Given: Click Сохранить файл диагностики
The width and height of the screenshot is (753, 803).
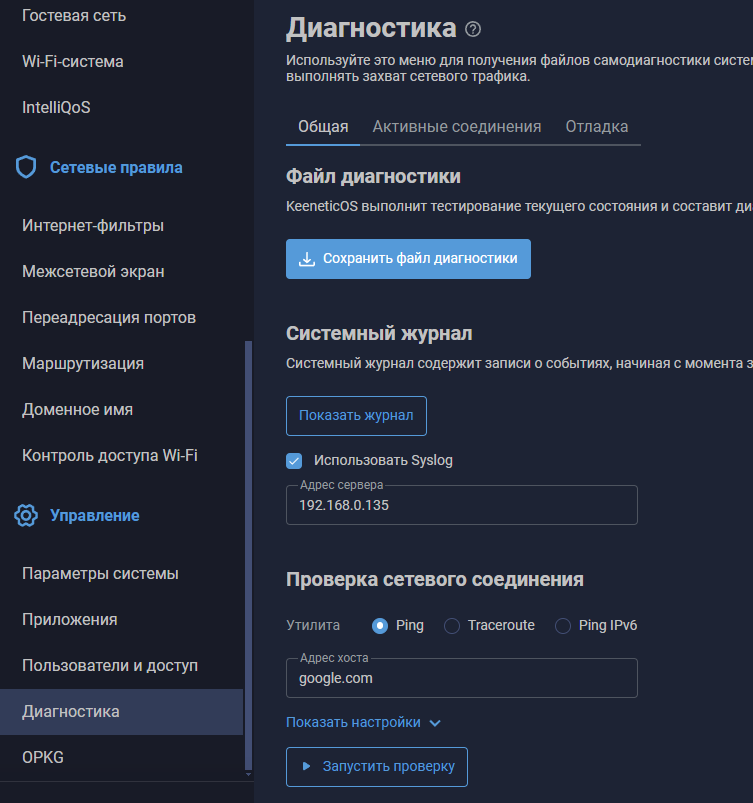Looking at the screenshot, I should coord(408,258).
